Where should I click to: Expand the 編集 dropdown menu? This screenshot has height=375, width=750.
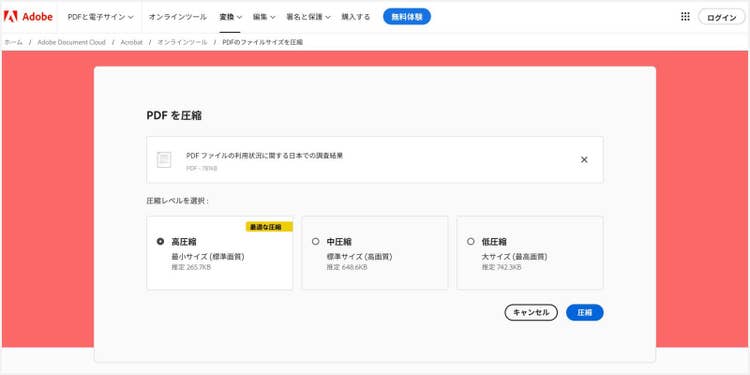coord(264,17)
